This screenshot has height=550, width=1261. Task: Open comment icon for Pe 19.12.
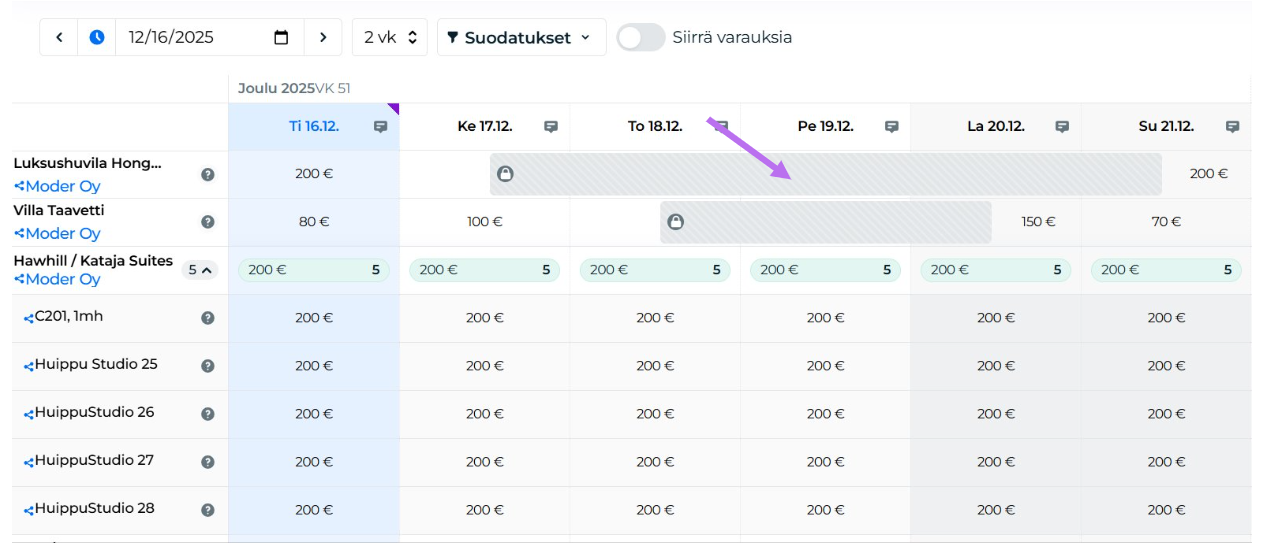point(892,127)
